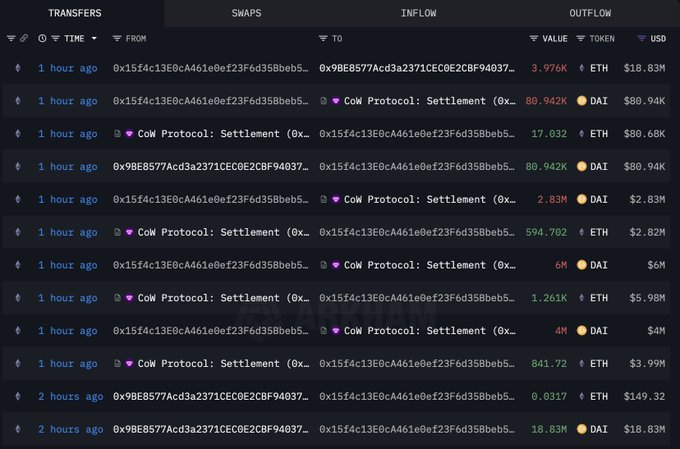The image size is (680, 449).
Task: Open the filter icon in the TO column header
Action: [x=323, y=38]
